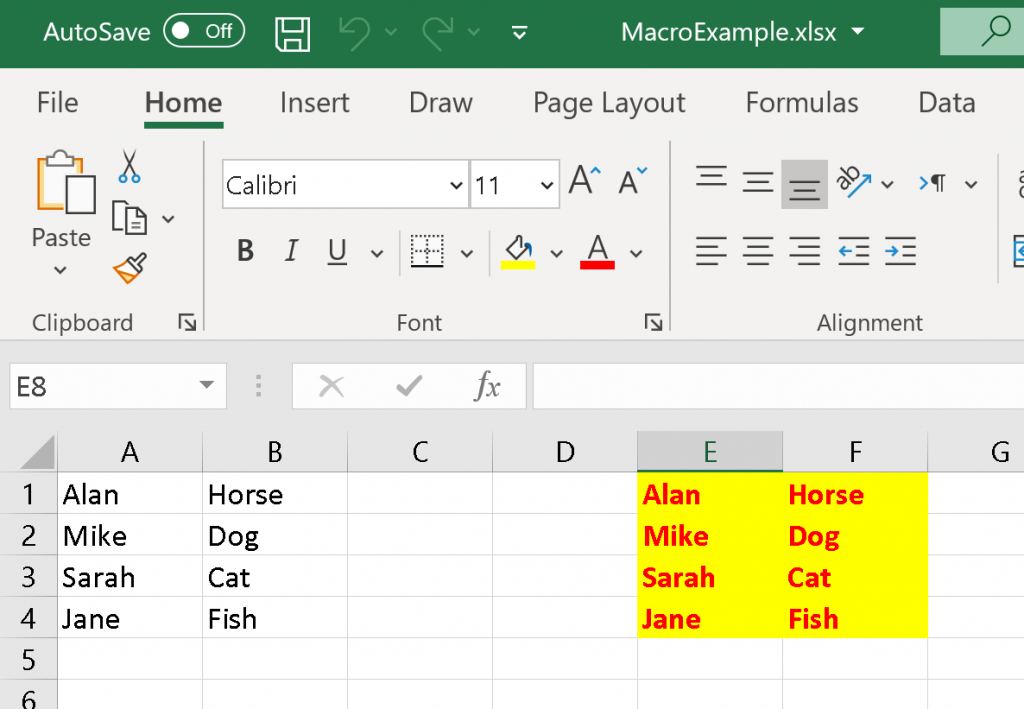Click the Increase Font Size icon
1024x709 pixels.
pos(585,182)
